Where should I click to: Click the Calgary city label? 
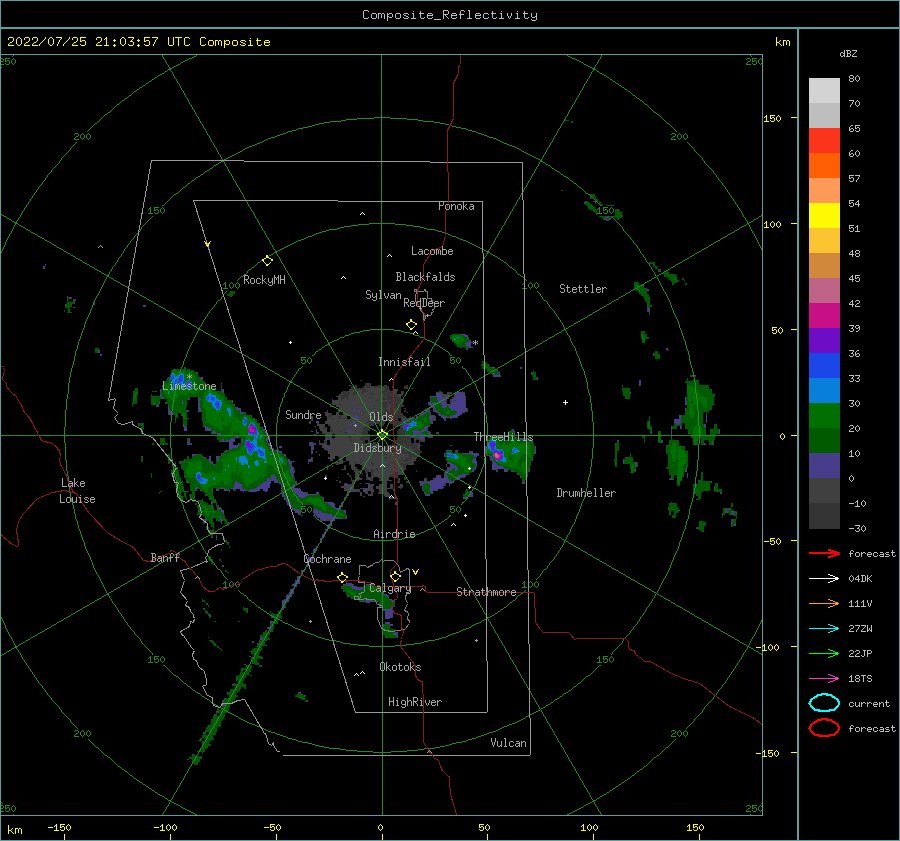[x=390, y=588]
